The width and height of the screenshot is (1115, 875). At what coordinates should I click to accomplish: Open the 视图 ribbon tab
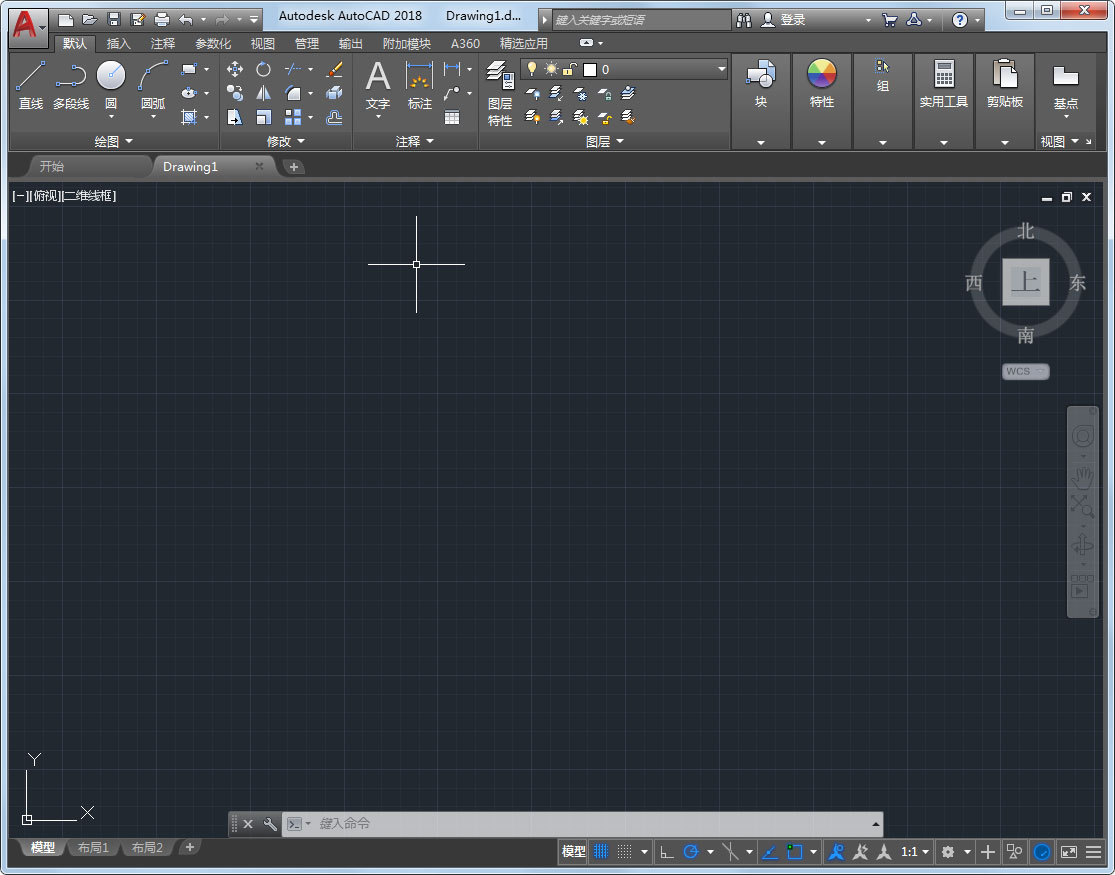pos(262,43)
